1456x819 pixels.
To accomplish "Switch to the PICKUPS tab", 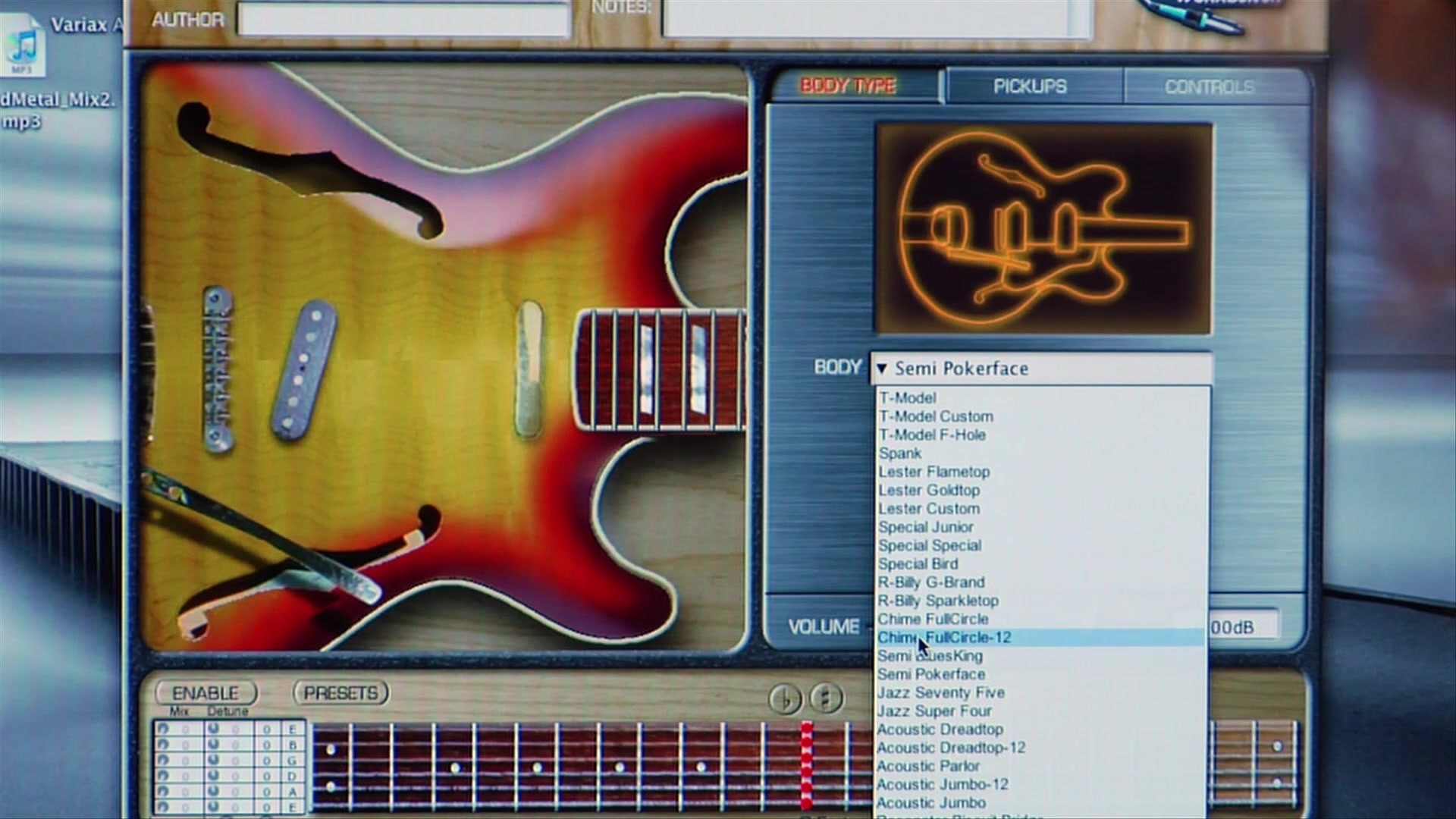I will coord(1031,86).
